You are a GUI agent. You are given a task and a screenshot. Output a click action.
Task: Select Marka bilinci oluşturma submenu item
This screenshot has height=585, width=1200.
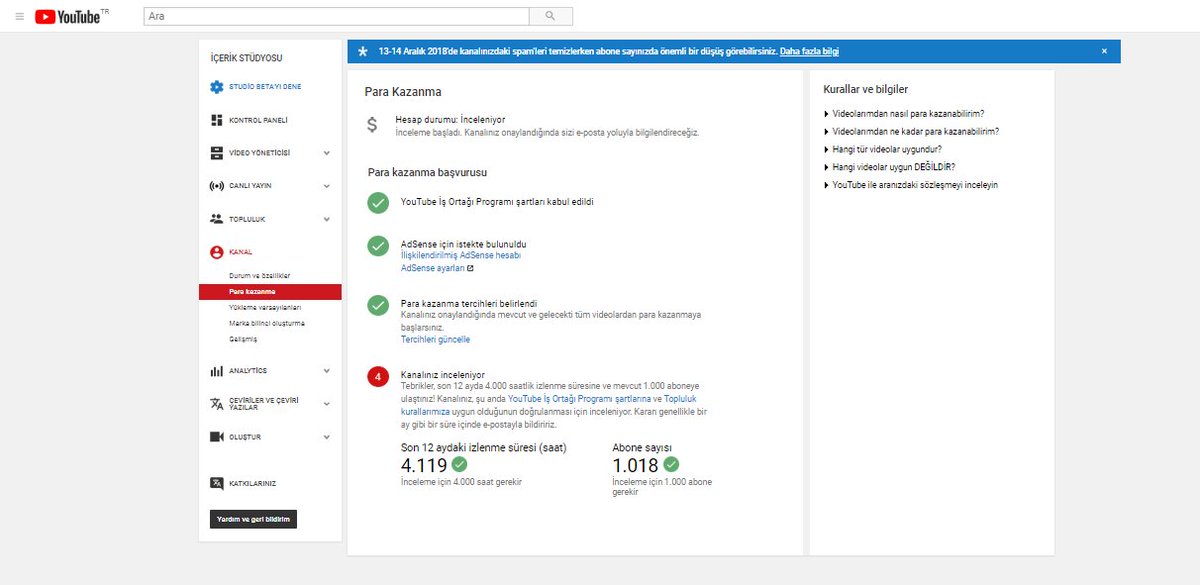click(x=267, y=323)
